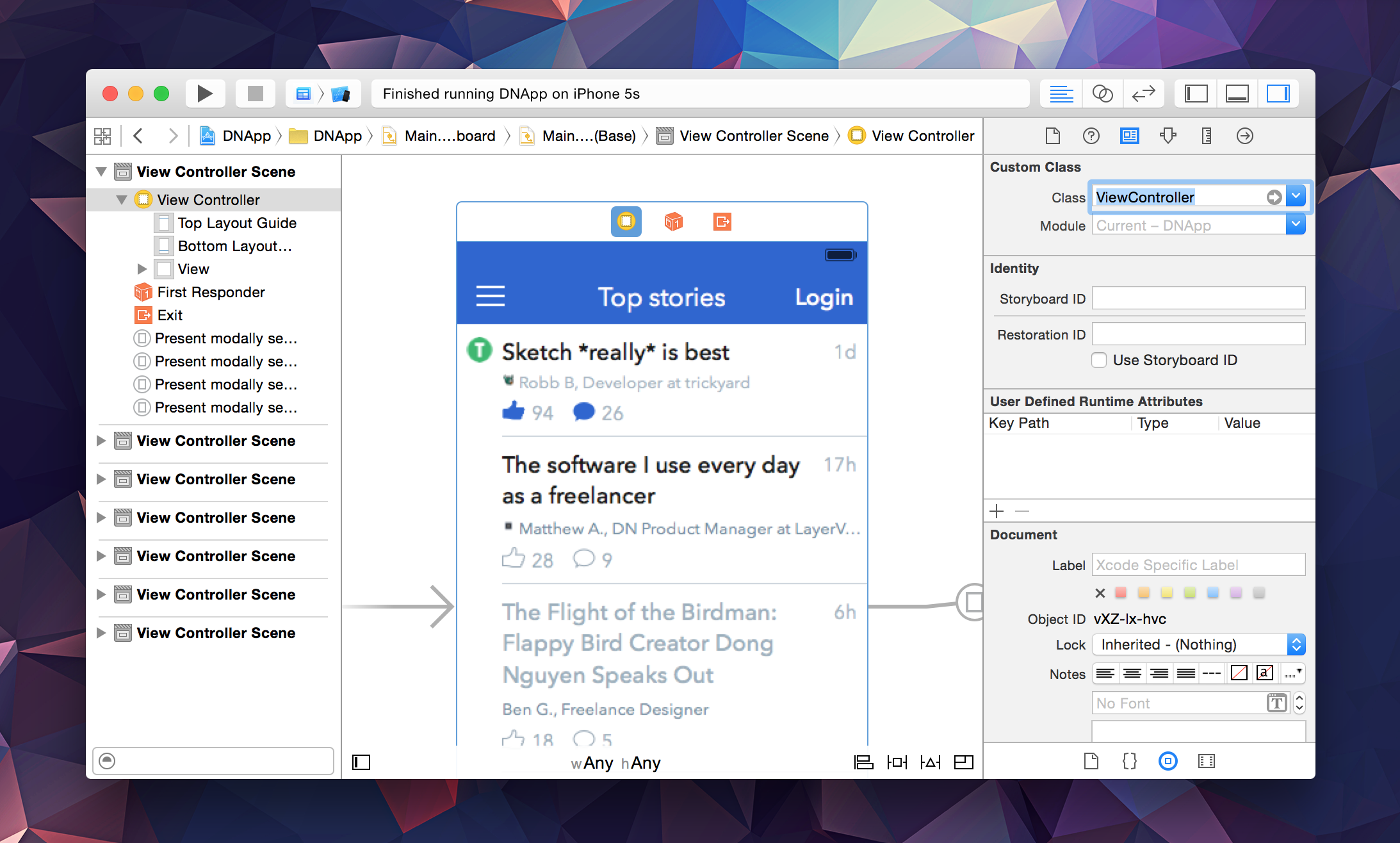Open the Resizing Behavior menu
Screen dimensions: 1400x843
[x=963, y=762]
